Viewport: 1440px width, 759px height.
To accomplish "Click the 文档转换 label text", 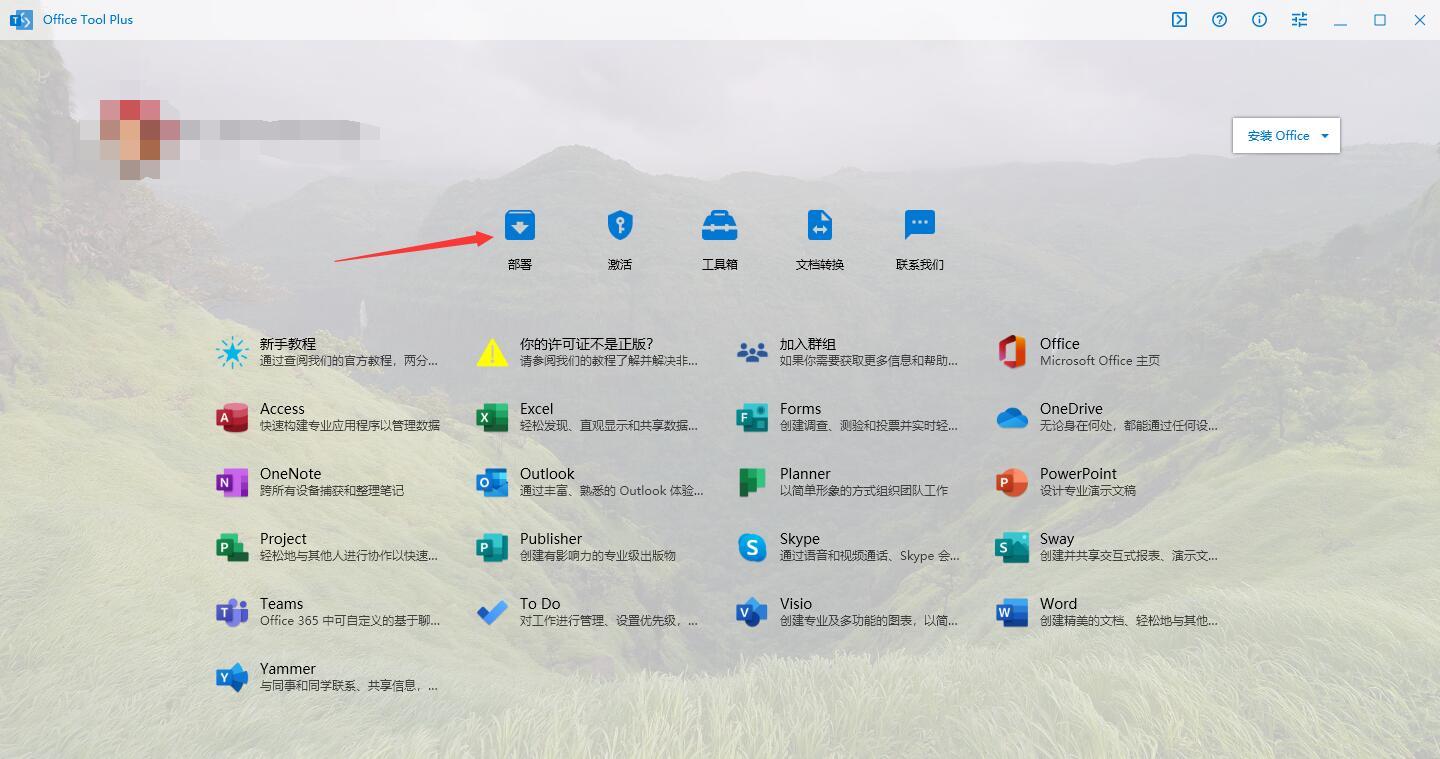I will coord(820,265).
